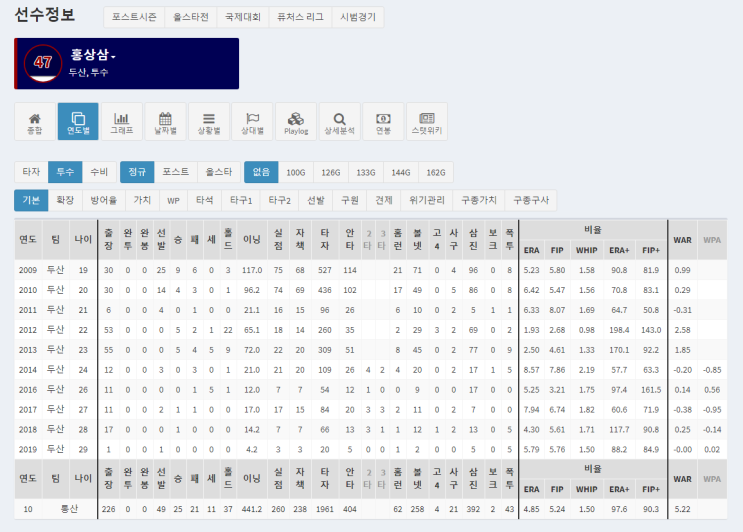Open the 그래프 chart icon
743x532 pixels.
tap(122, 122)
